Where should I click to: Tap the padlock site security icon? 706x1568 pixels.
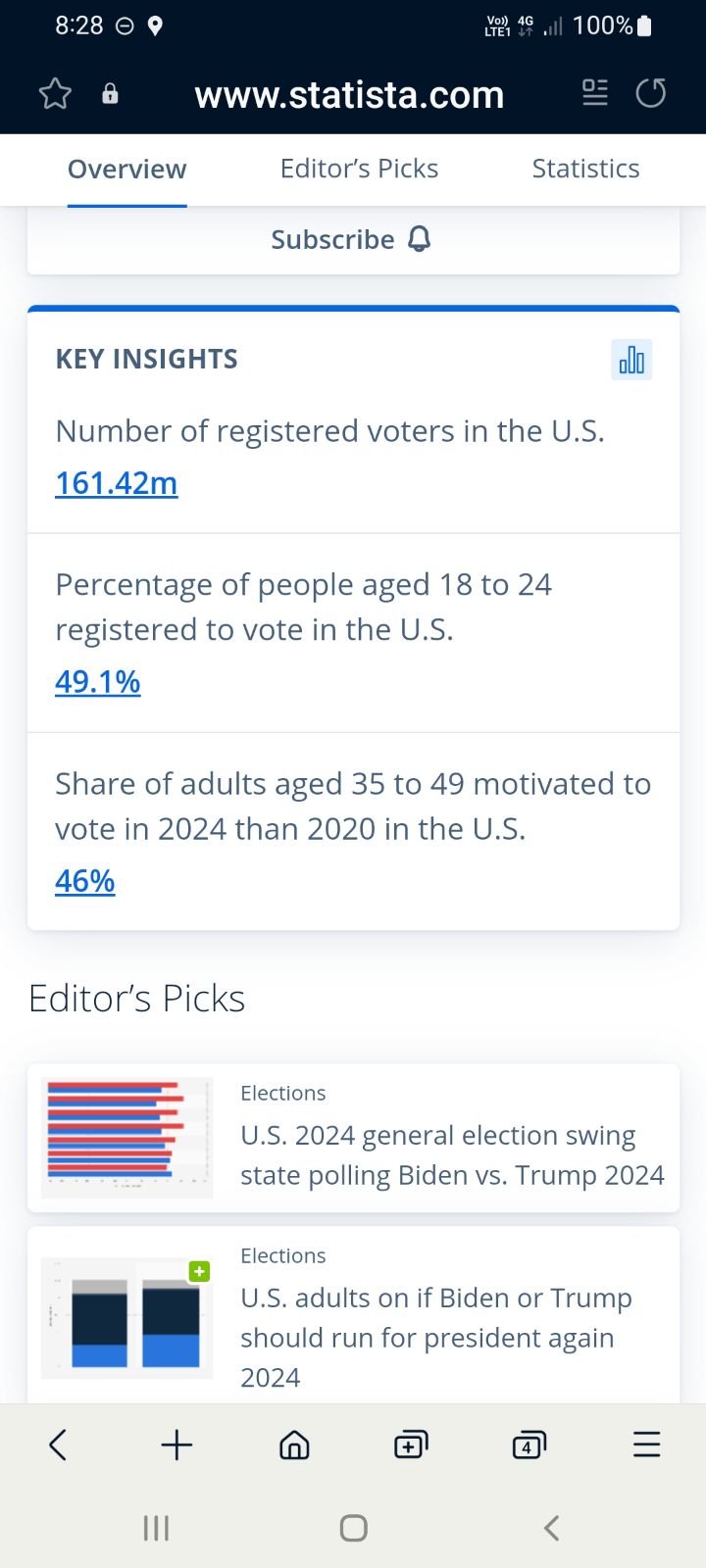tap(110, 94)
